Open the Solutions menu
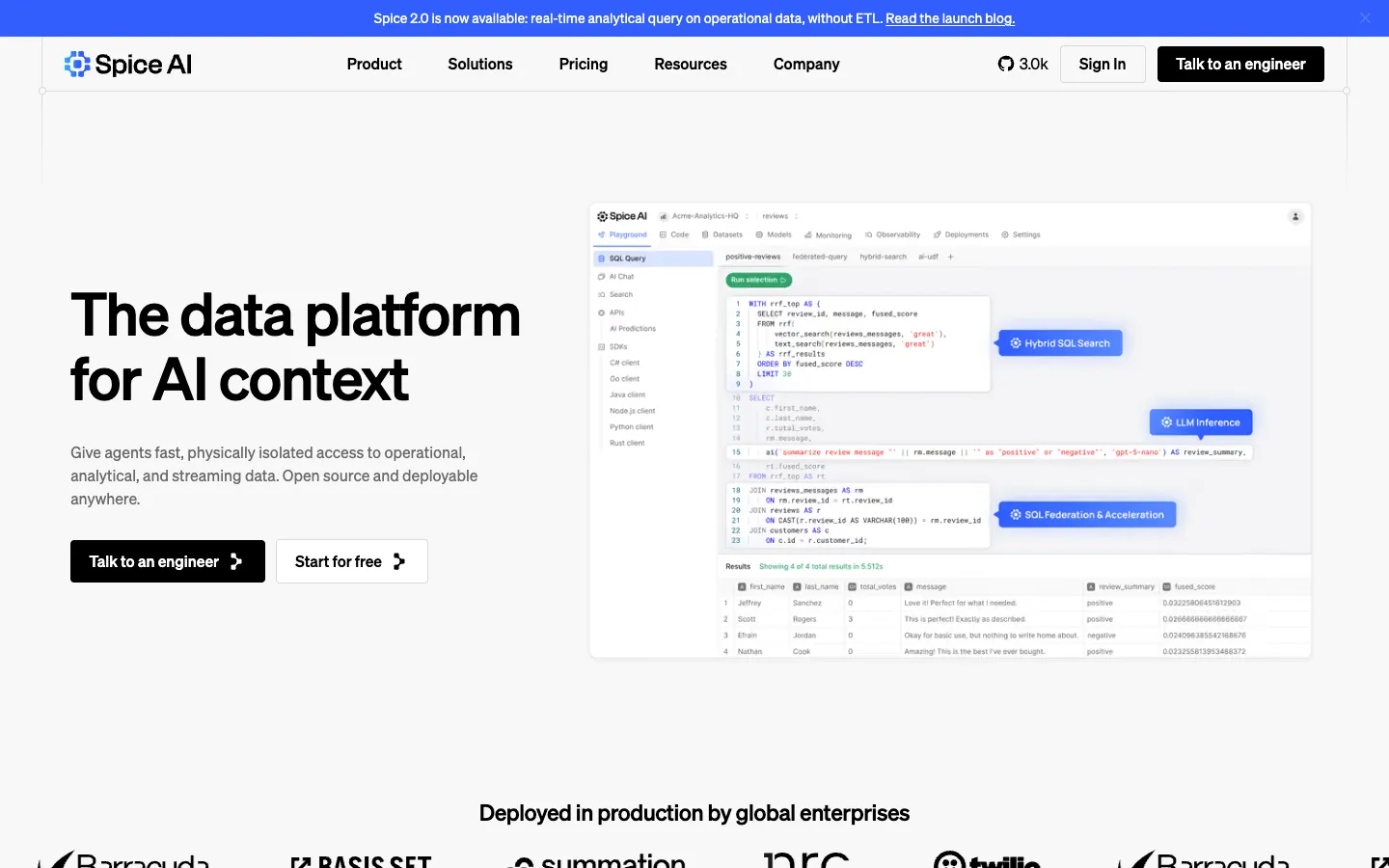Image resolution: width=1389 pixels, height=868 pixels. tap(480, 64)
